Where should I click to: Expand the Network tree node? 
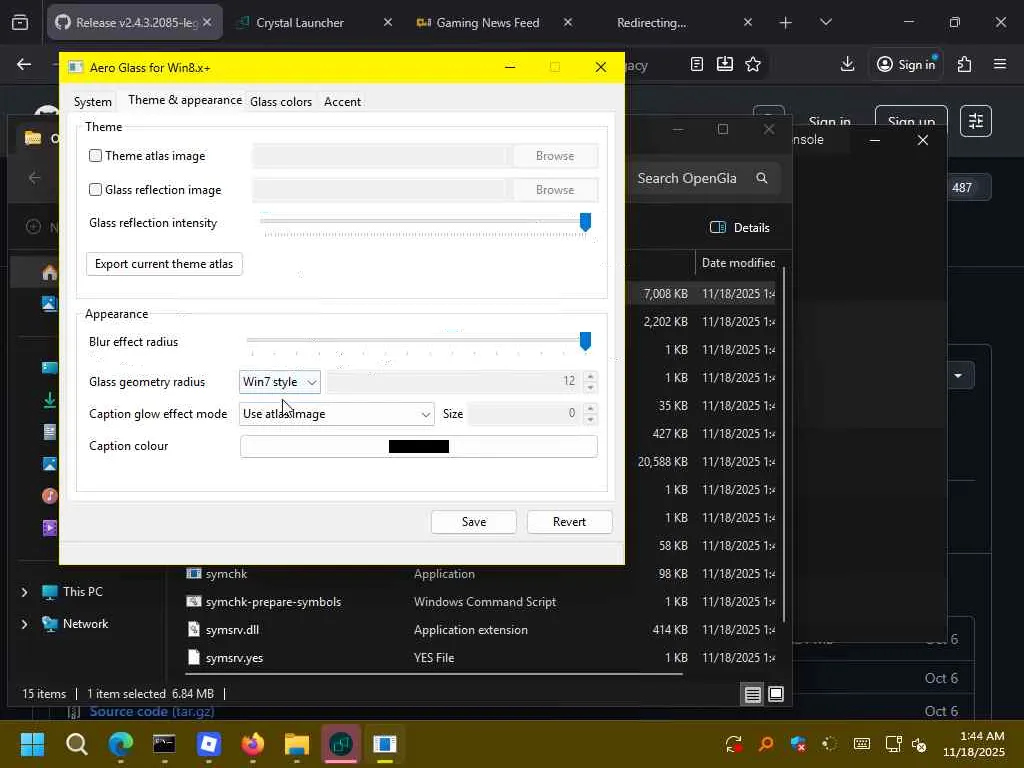[x=24, y=624]
